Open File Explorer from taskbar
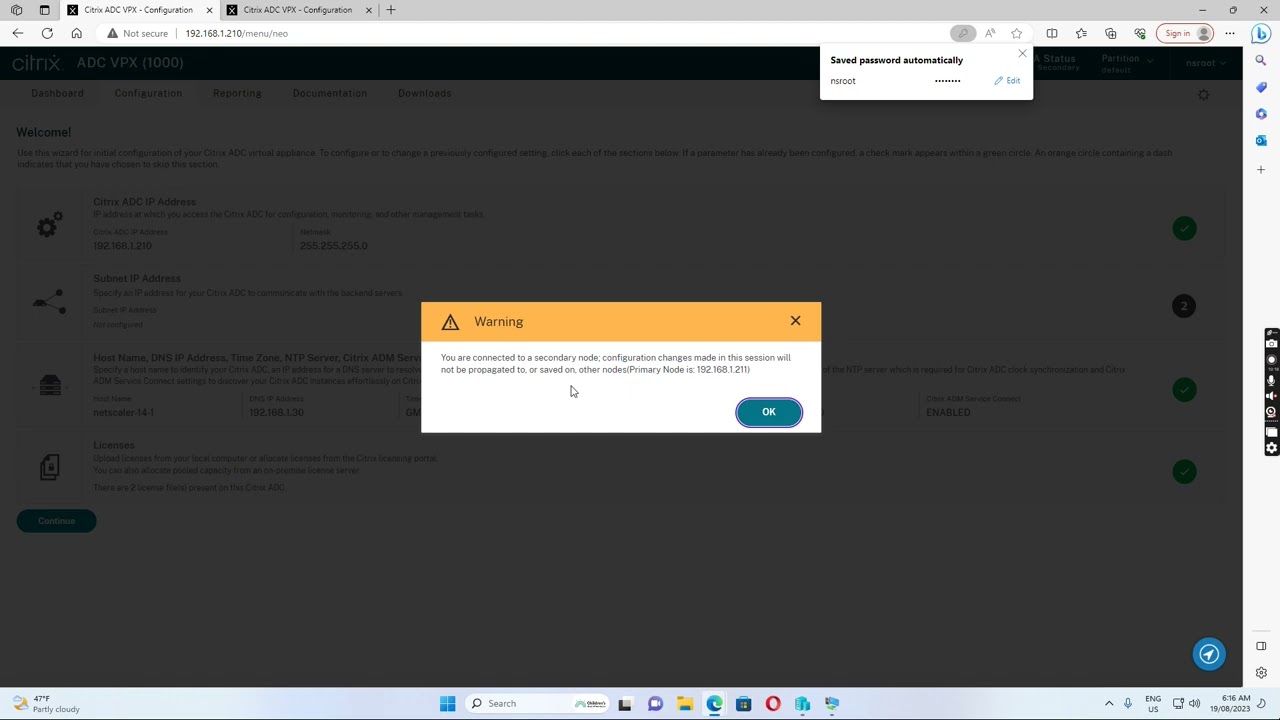Image resolution: width=1280 pixels, height=720 pixels. (685, 703)
